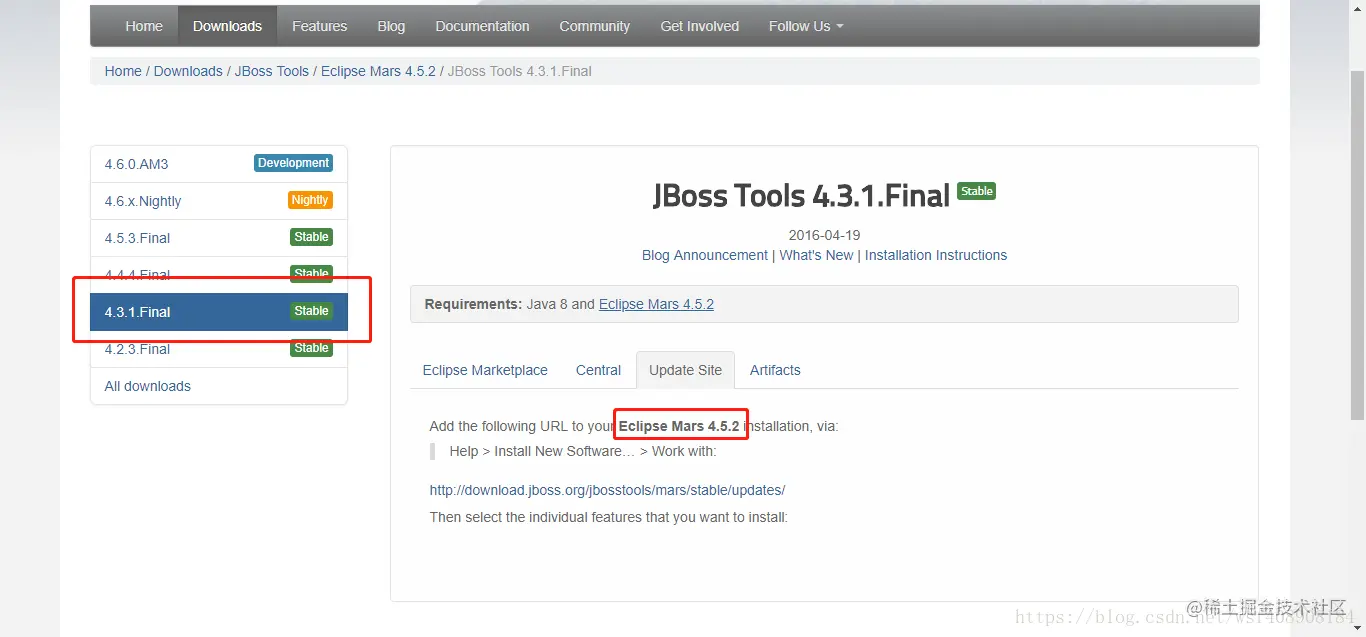Screen dimensions: 1366x637
Task: Click Eclipse Mars 4.5.2 breadcrumb link
Action: pyautogui.click(x=378, y=71)
